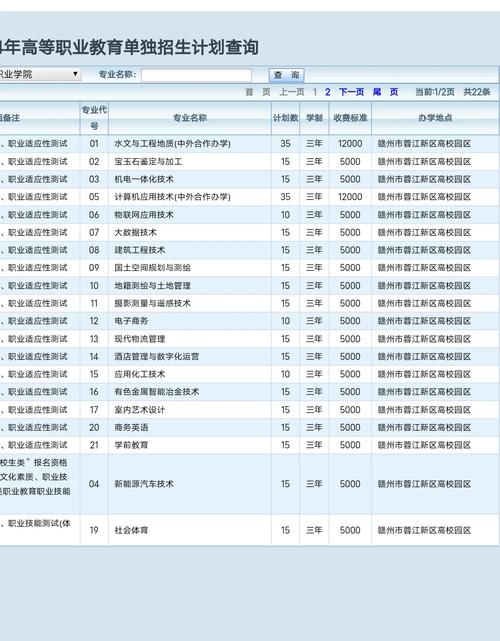Go to page 2 link

click(327, 92)
